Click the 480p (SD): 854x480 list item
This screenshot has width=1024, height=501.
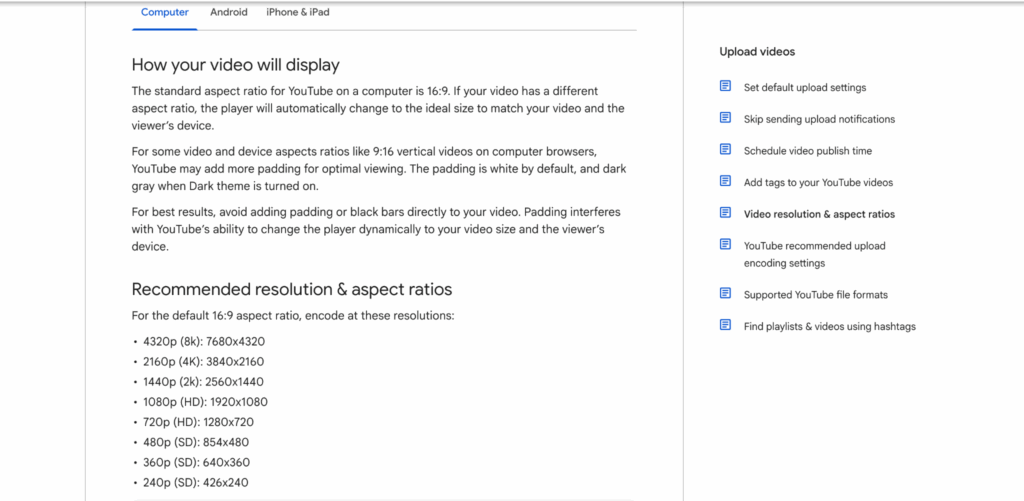[196, 442]
